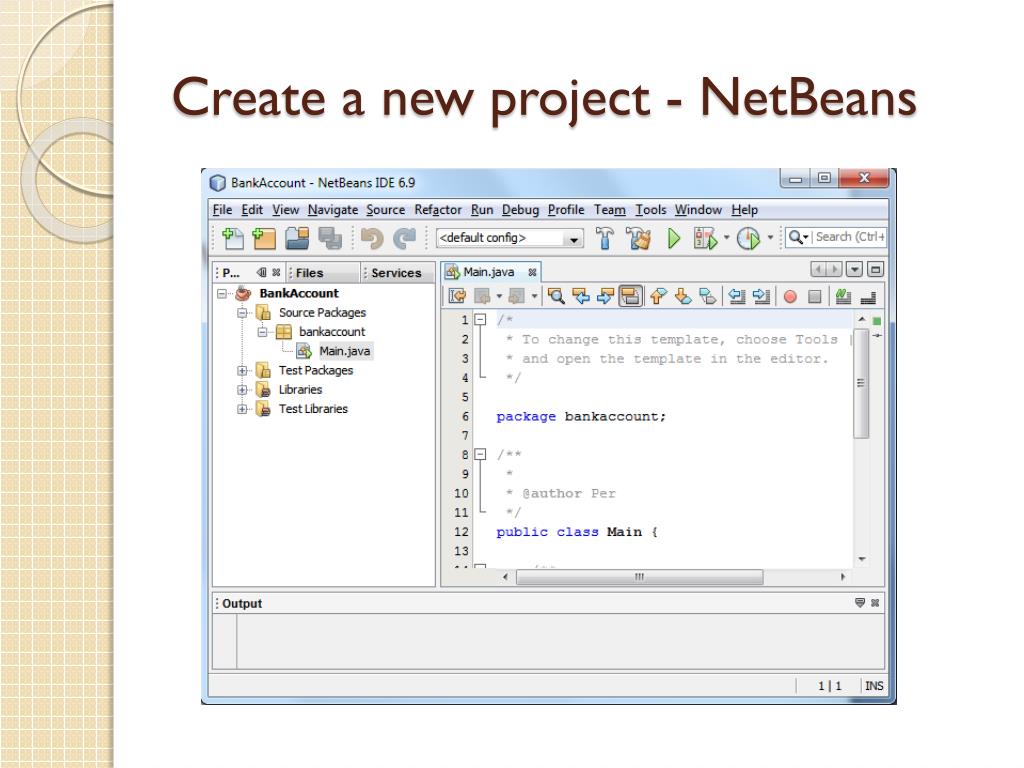Click the editor scroll-down arrow
The height and width of the screenshot is (768, 1024).
(862, 559)
